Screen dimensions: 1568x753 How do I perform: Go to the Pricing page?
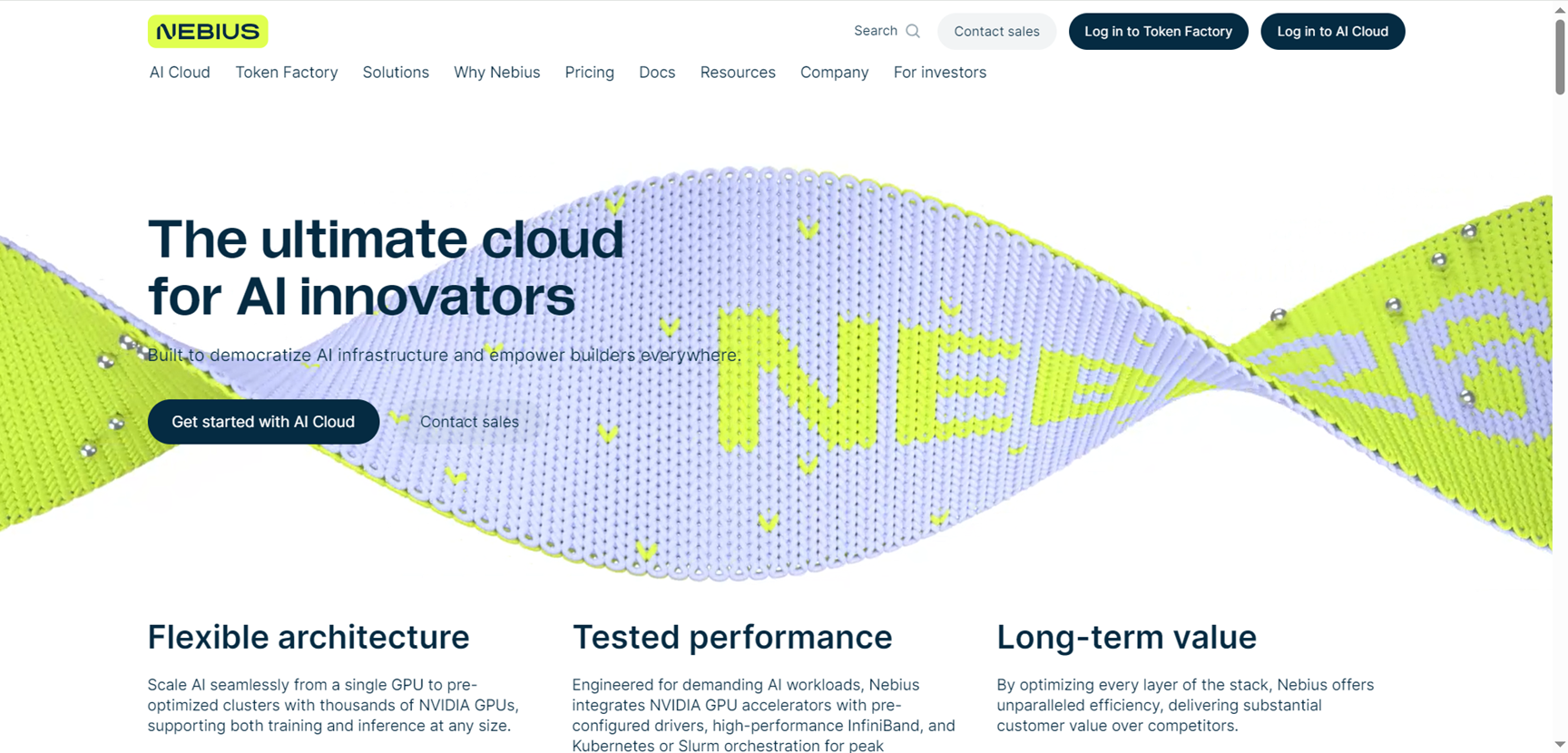(590, 73)
